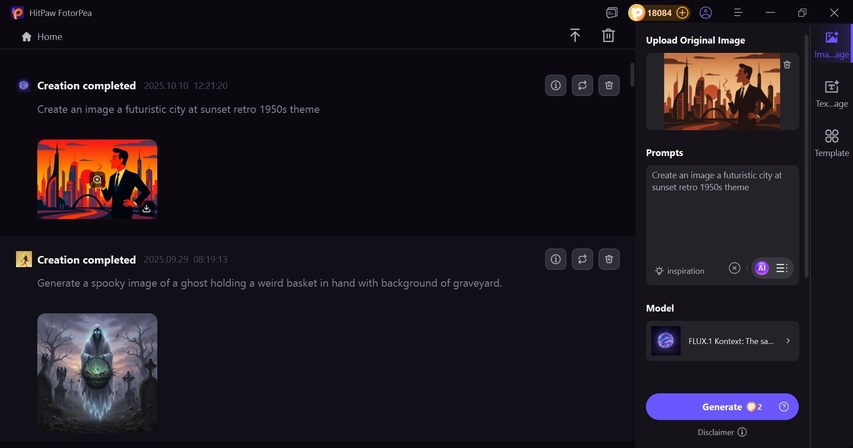853x448 pixels.
Task: Click the export icon in the top toolbar
Action: (575, 36)
